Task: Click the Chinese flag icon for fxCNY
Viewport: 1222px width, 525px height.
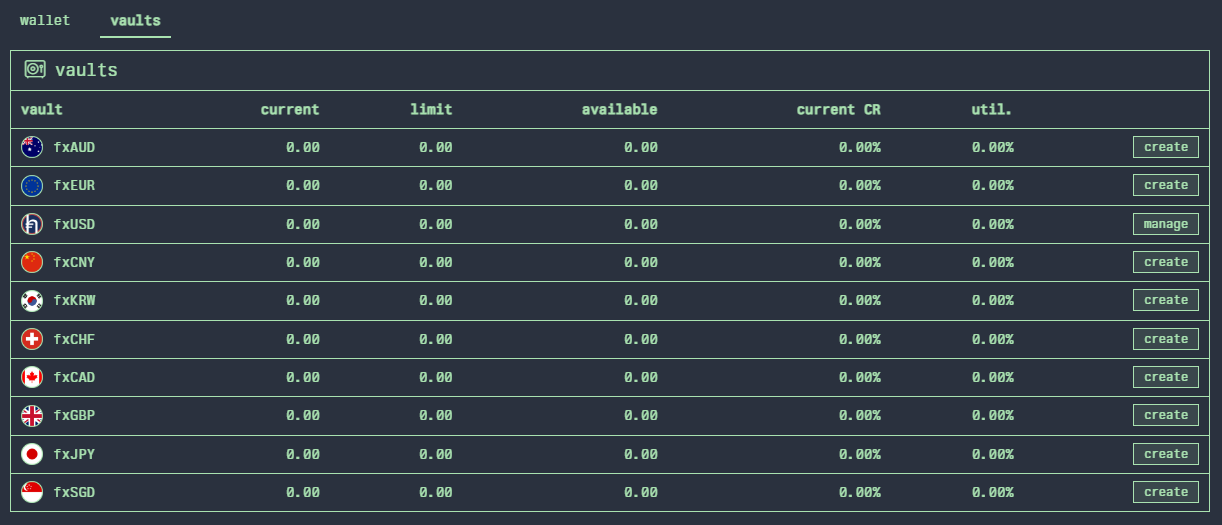Action: [32, 262]
